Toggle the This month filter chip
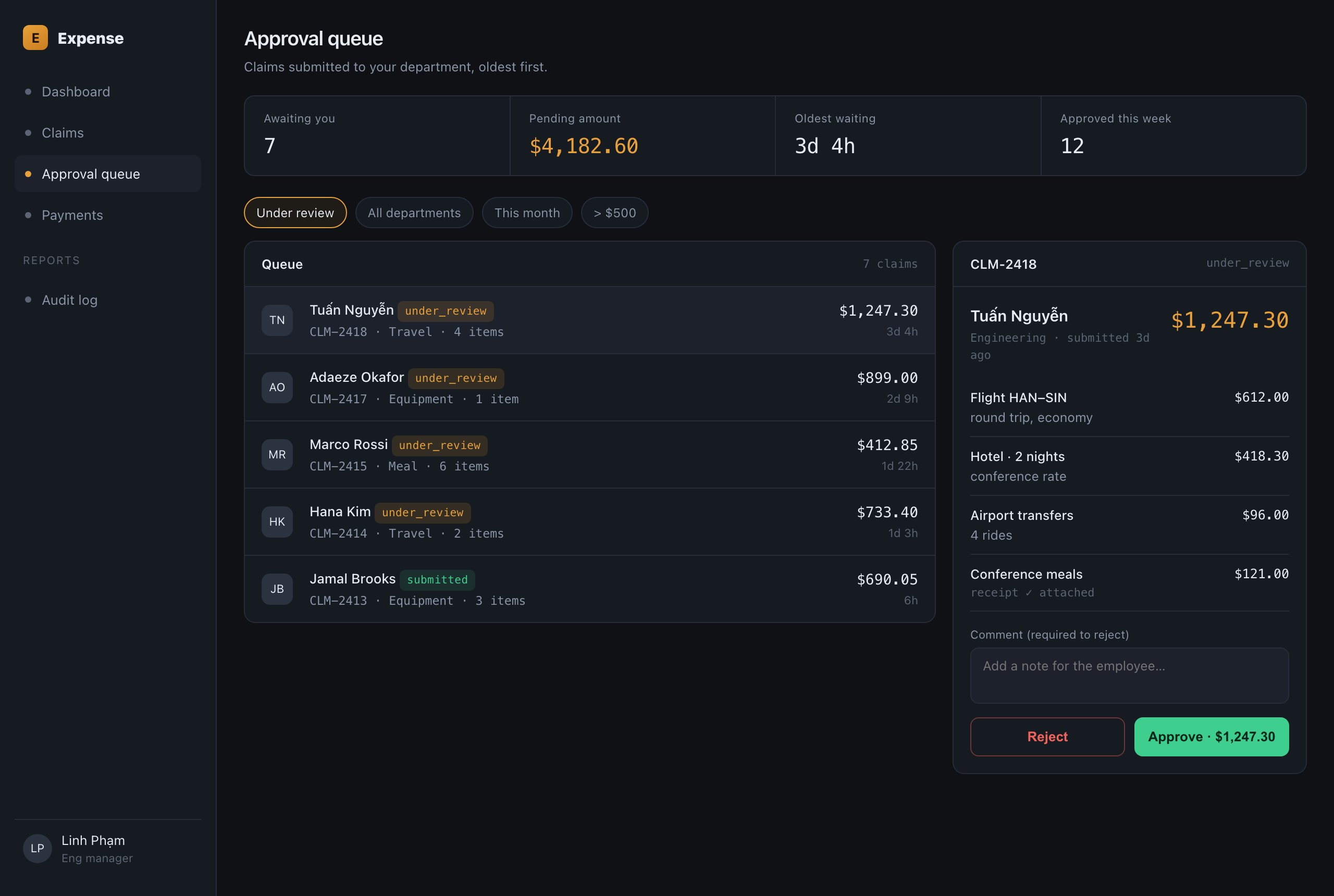The height and width of the screenshot is (896, 1334). pos(527,213)
